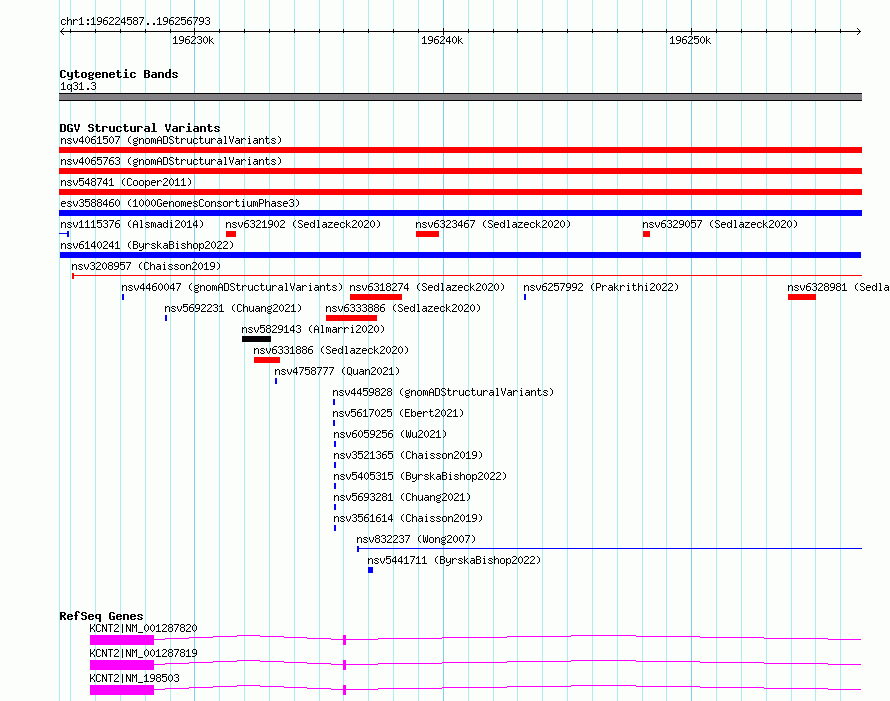890x701 pixels.
Task: Click the nsv6323467 red variant bar
Action: tap(427, 234)
